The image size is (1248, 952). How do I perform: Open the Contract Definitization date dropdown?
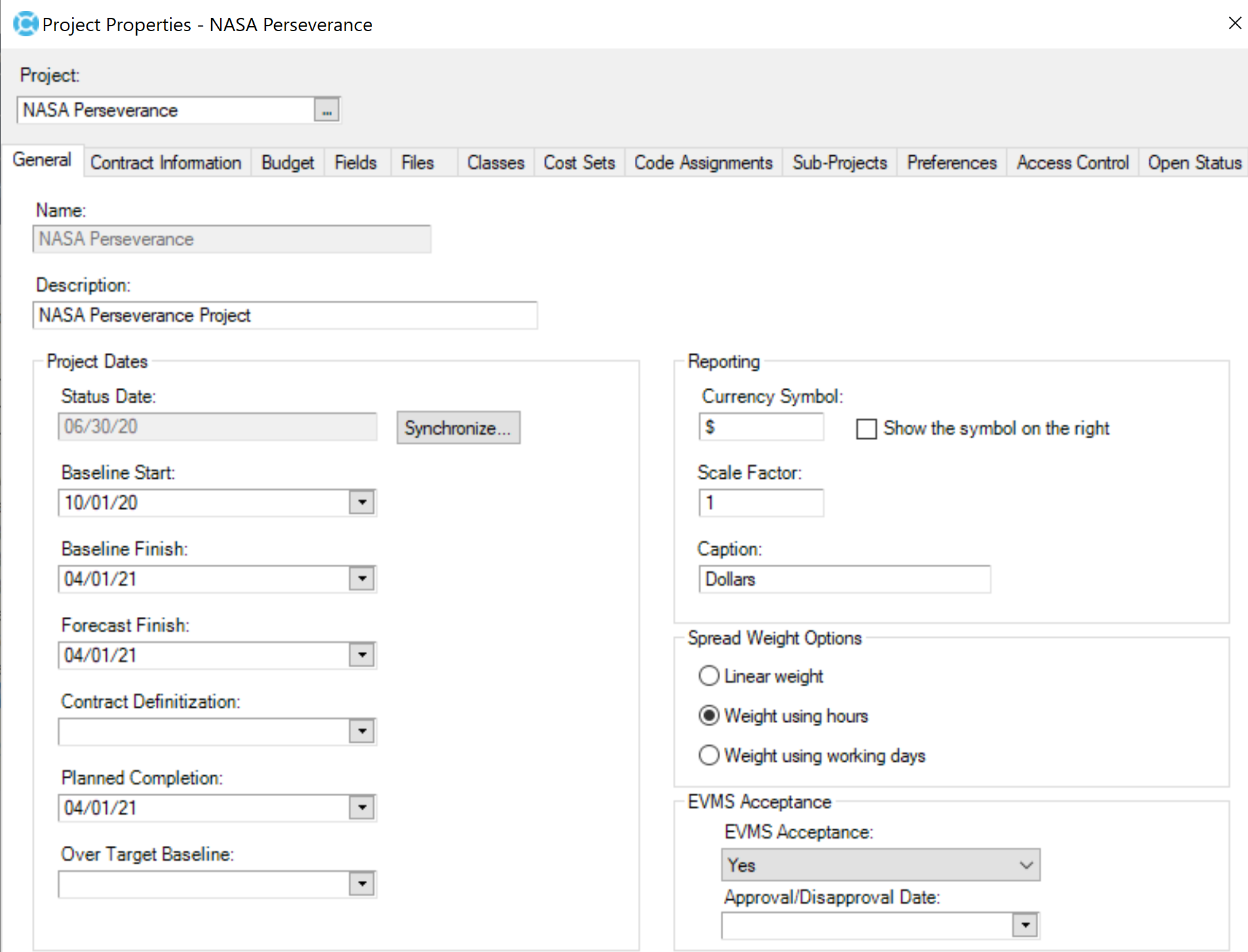362,731
